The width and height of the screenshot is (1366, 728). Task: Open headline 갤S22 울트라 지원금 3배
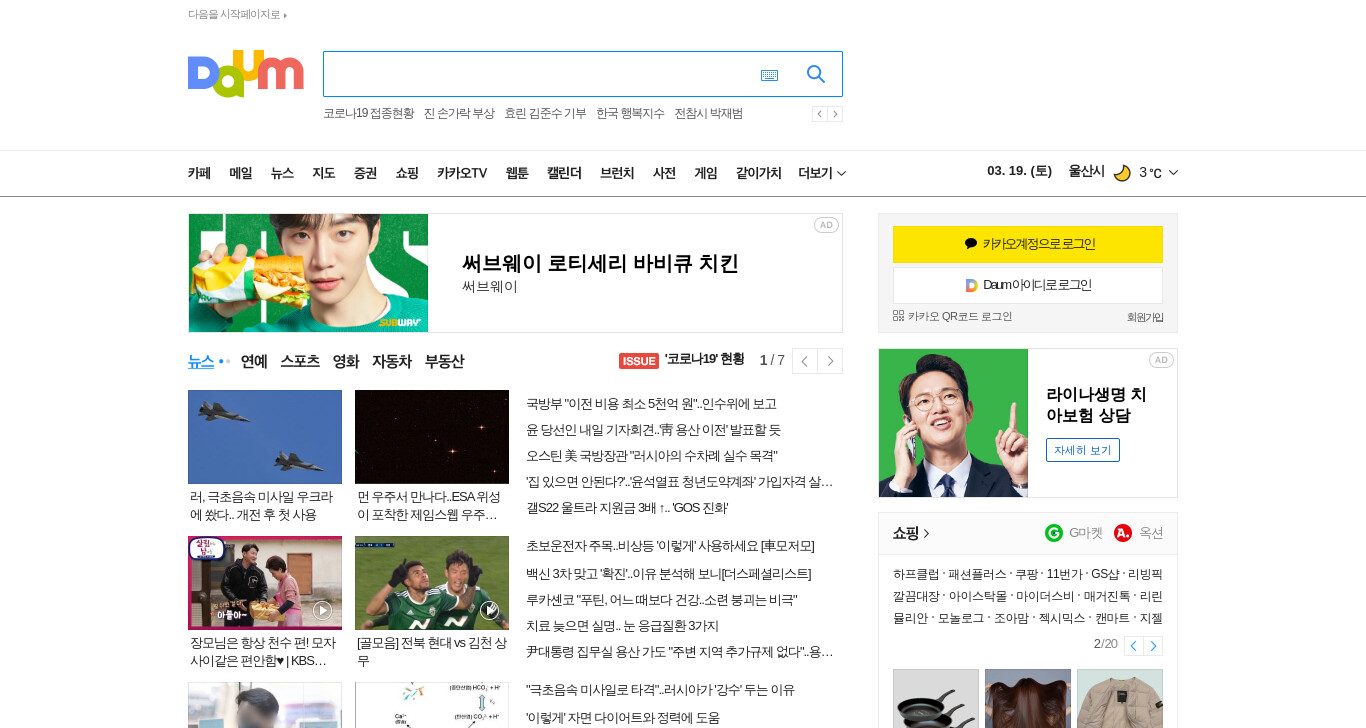(627, 508)
